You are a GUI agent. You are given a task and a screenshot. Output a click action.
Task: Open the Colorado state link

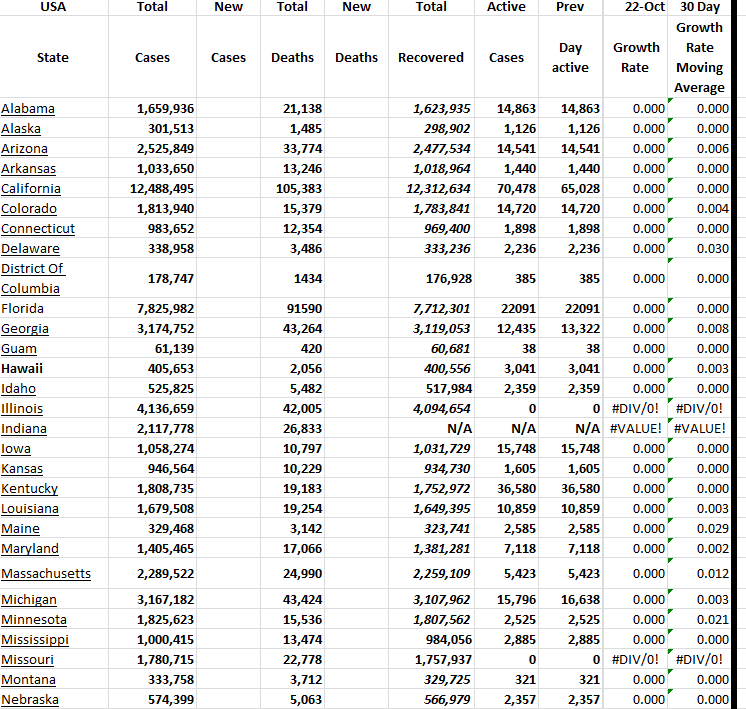coord(29,209)
